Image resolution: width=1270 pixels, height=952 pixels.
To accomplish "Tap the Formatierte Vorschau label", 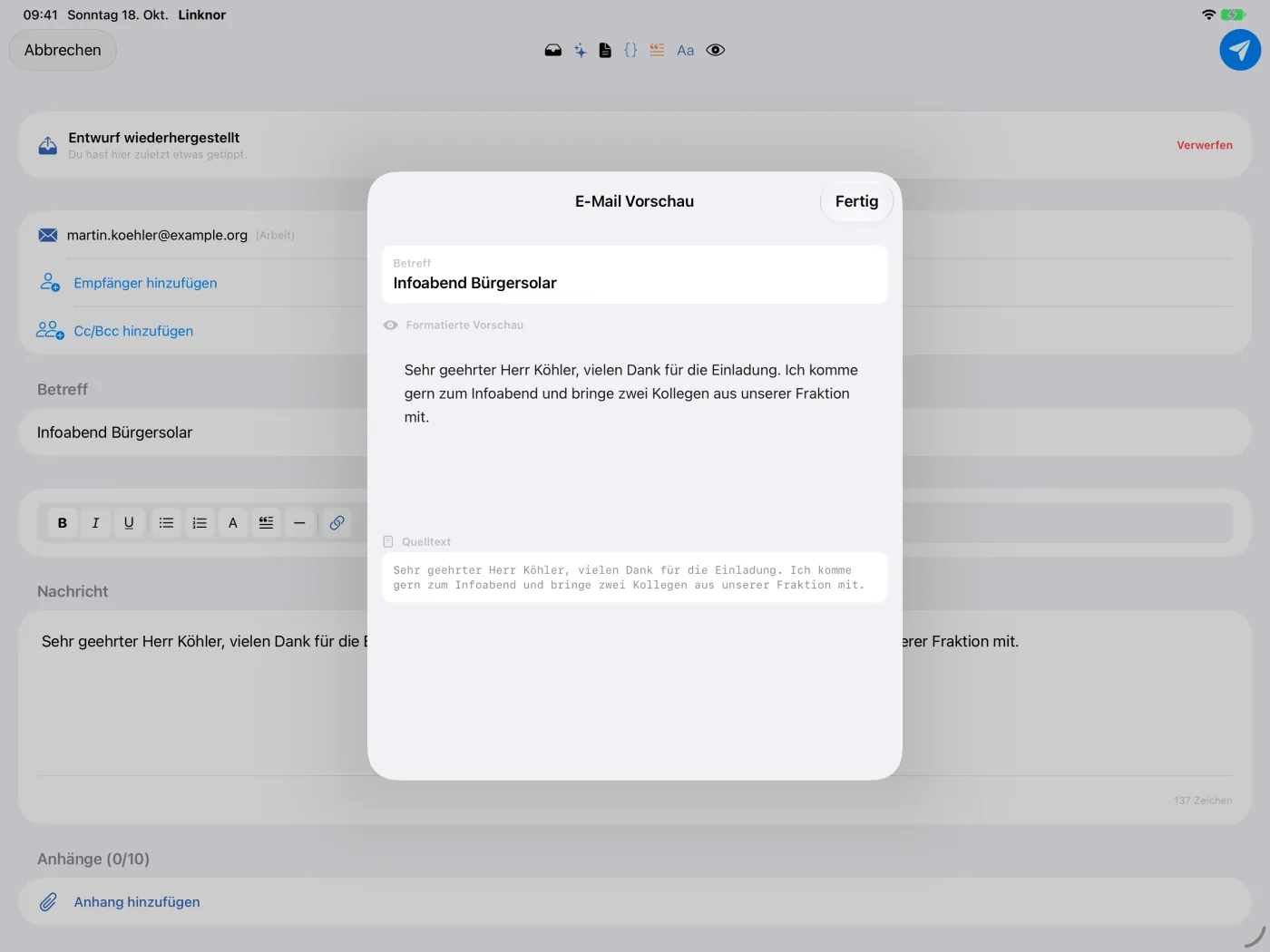I will tap(464, 325).
